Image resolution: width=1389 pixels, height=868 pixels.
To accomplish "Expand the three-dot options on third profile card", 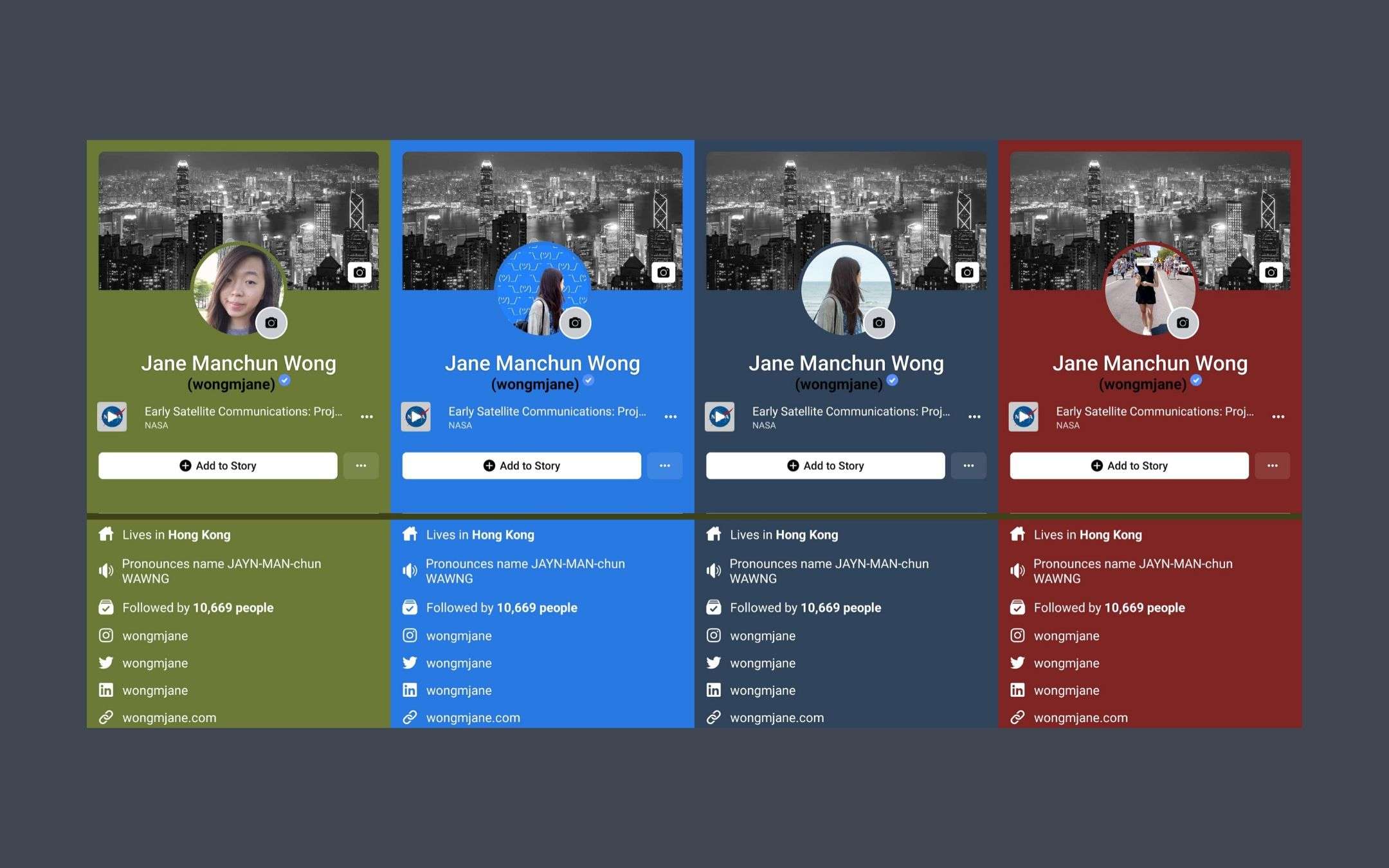I will (967, 465).
